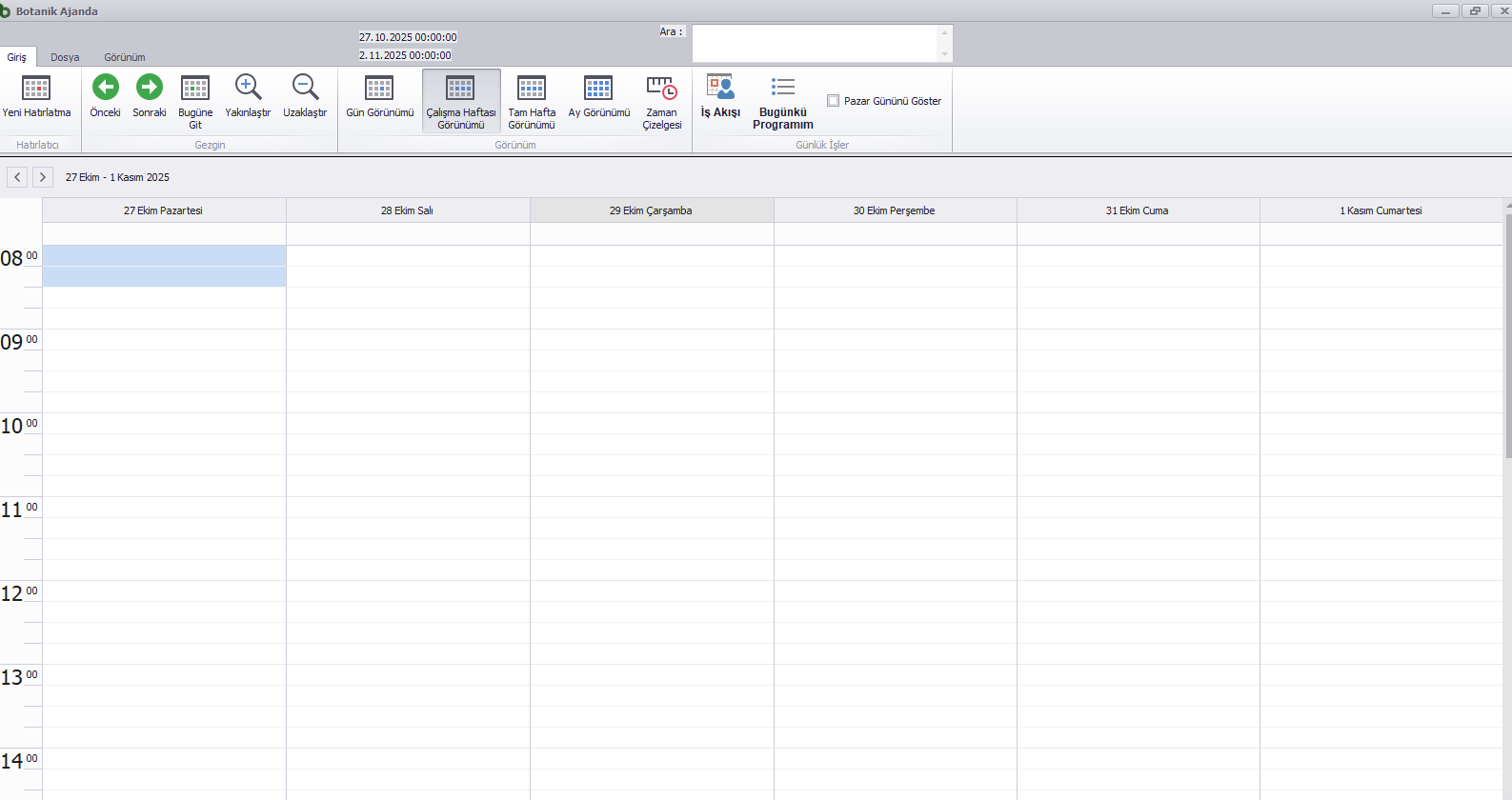
Task: Click the right chevron above the calendar
Action: coord(43,177)
